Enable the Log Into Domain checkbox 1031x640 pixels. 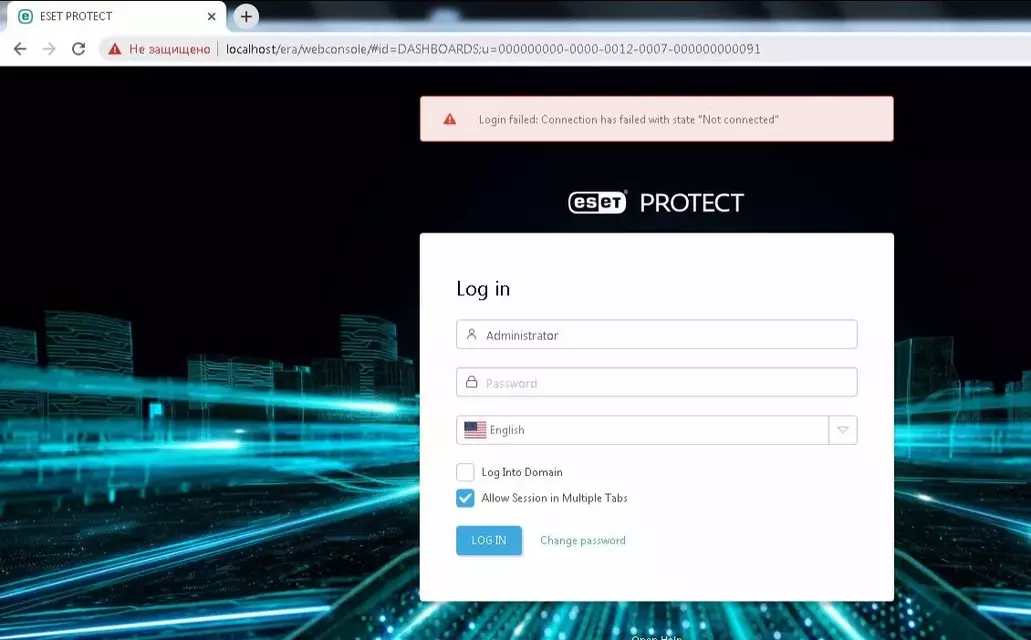pyautogui.click(x=465, y=472)
